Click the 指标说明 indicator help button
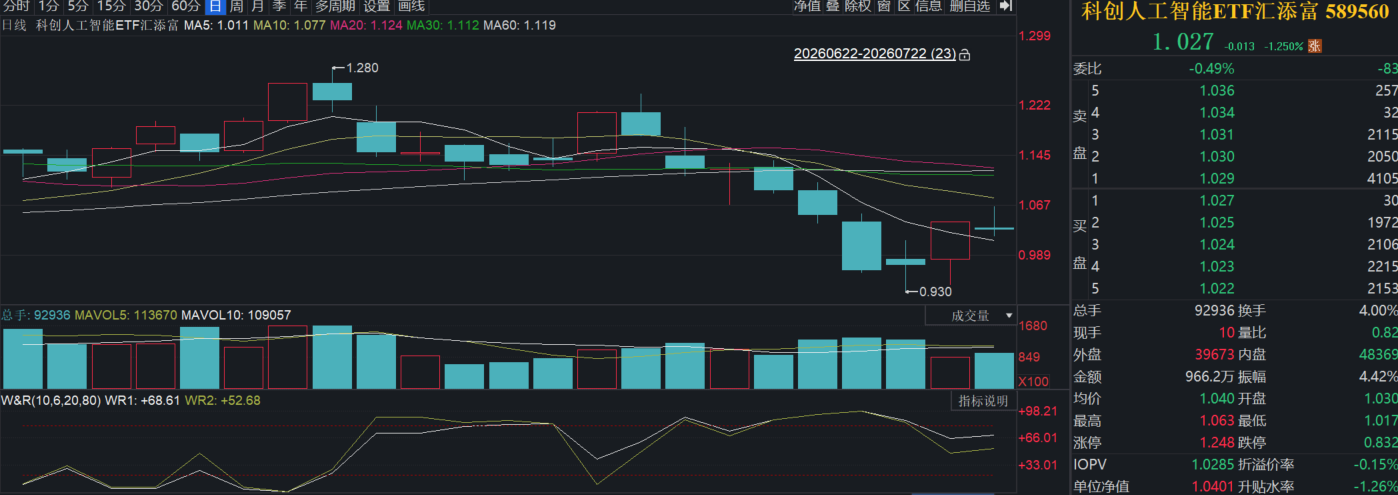1398x495 pixels. click(983, 401)
